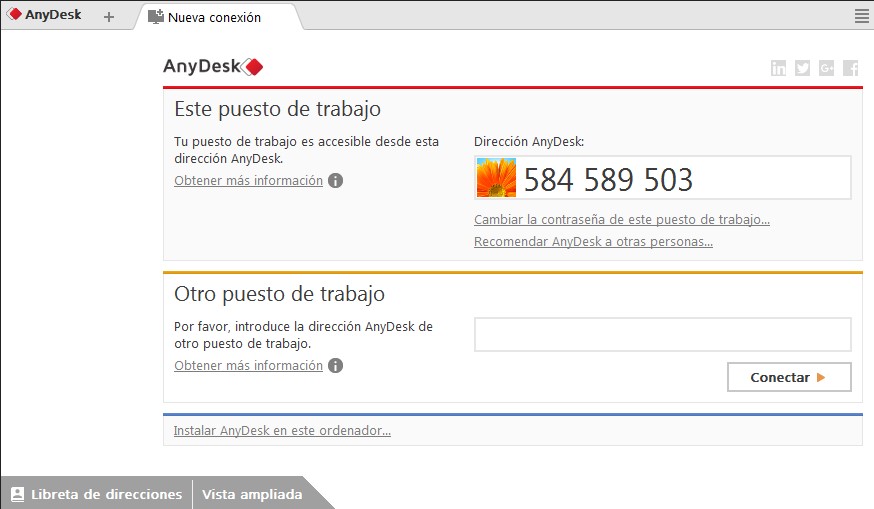Click the remote address input field
Screen dimensions: 874x509
click(x=662, y=334)
